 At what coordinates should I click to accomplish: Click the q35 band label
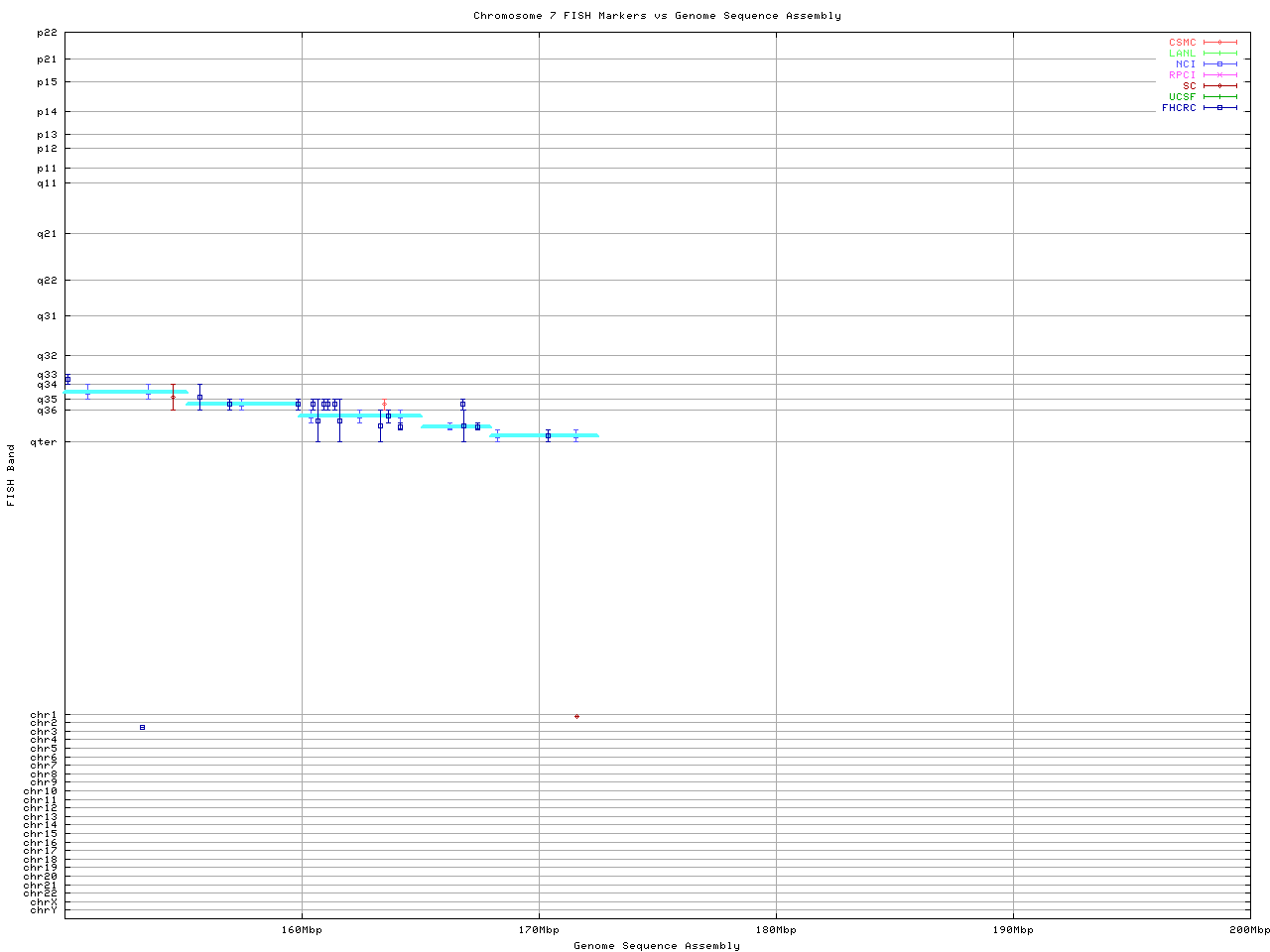[x=47, y=400]
